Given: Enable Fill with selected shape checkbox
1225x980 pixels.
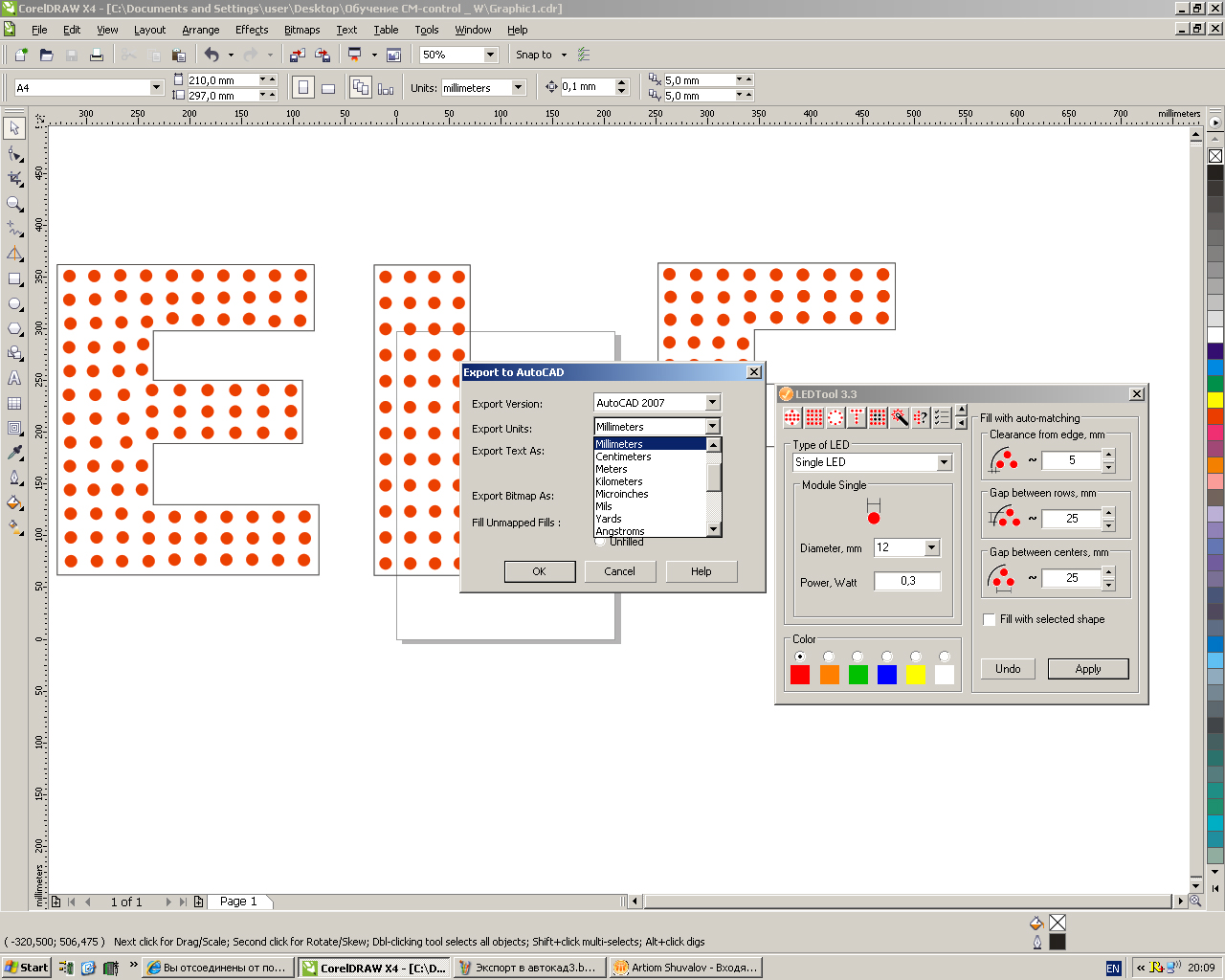Looking at the screenshot, I should [x=990, y=620].
